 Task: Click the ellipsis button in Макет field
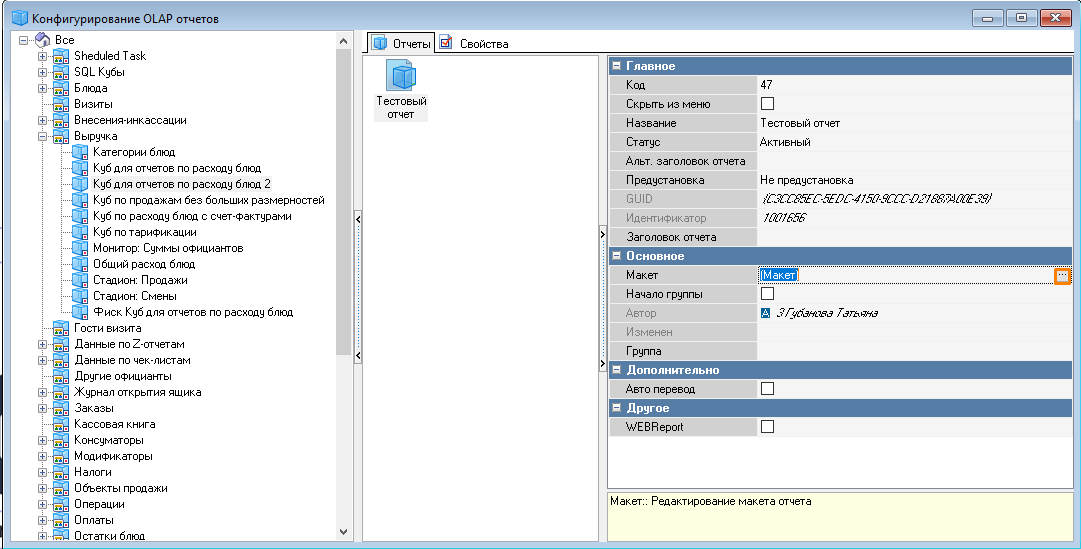pyautogui.click(x=1062, y=275)
